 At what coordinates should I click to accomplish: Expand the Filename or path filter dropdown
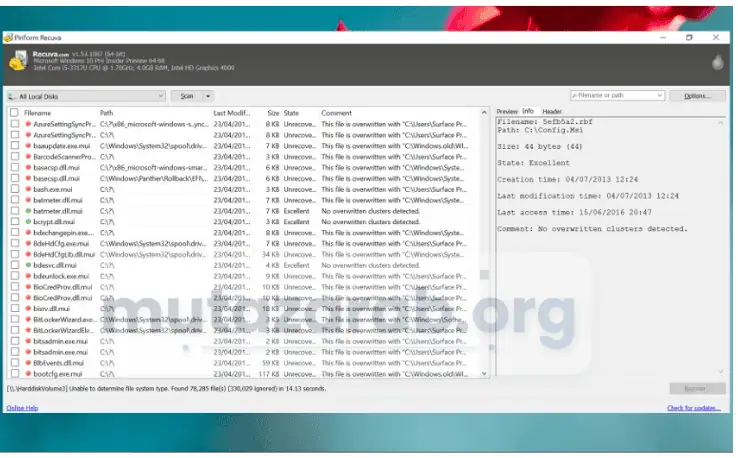pyautogui.click(x=659, y=95)
